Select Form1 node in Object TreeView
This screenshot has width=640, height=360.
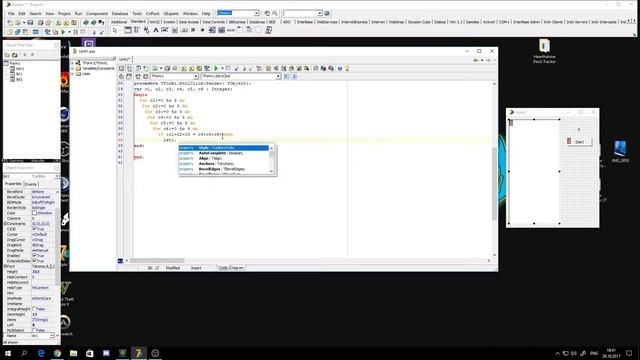coord(15,63)
